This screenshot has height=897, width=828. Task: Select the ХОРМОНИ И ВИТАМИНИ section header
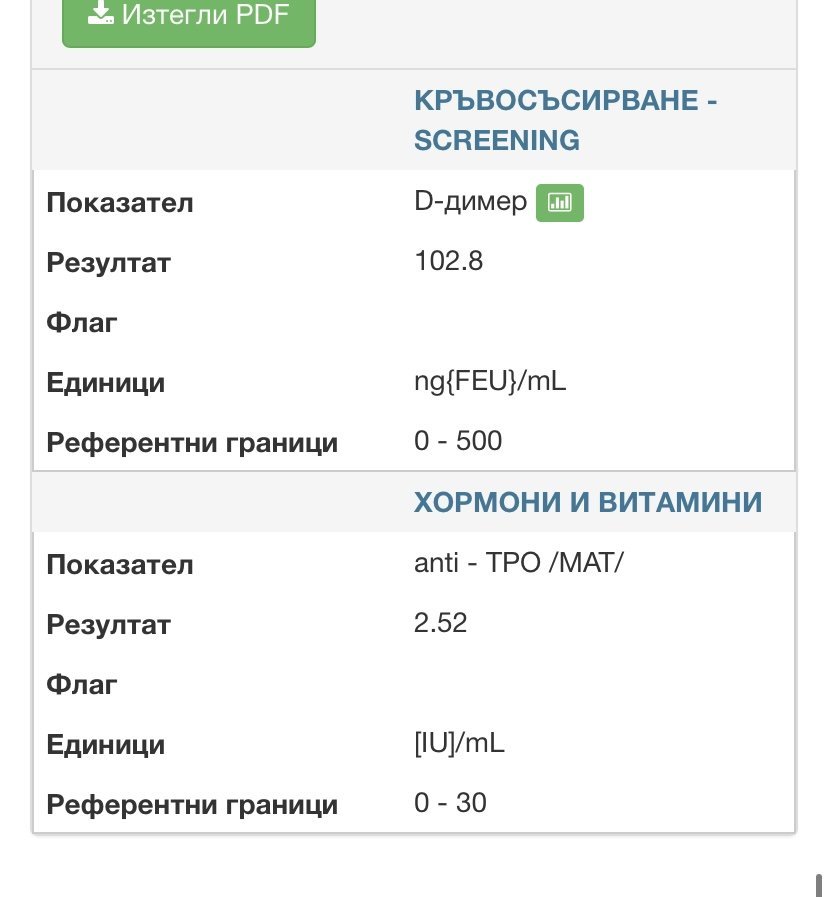point(588,502)
